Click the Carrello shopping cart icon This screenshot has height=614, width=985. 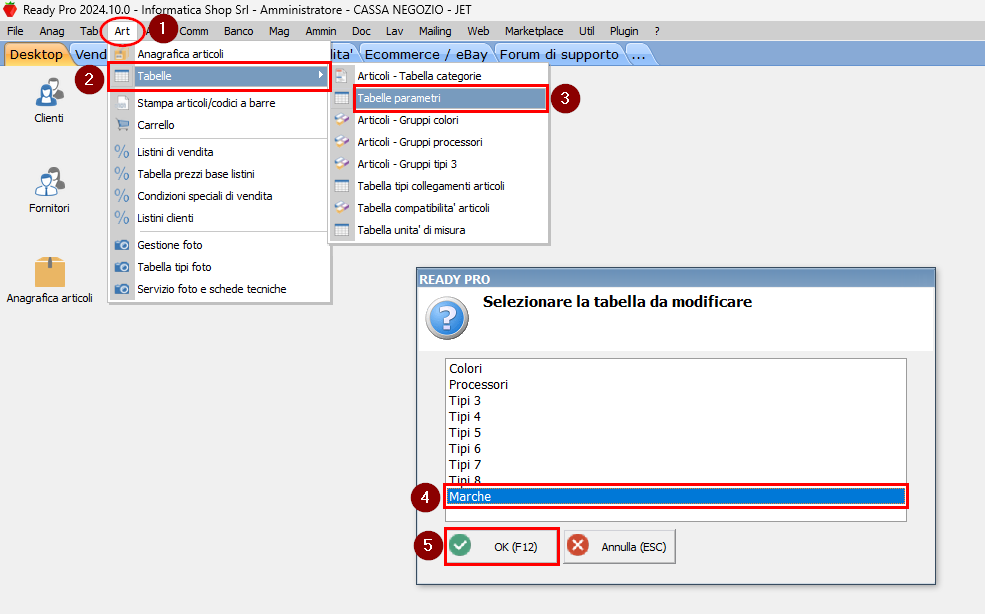(x=122, y=125)
